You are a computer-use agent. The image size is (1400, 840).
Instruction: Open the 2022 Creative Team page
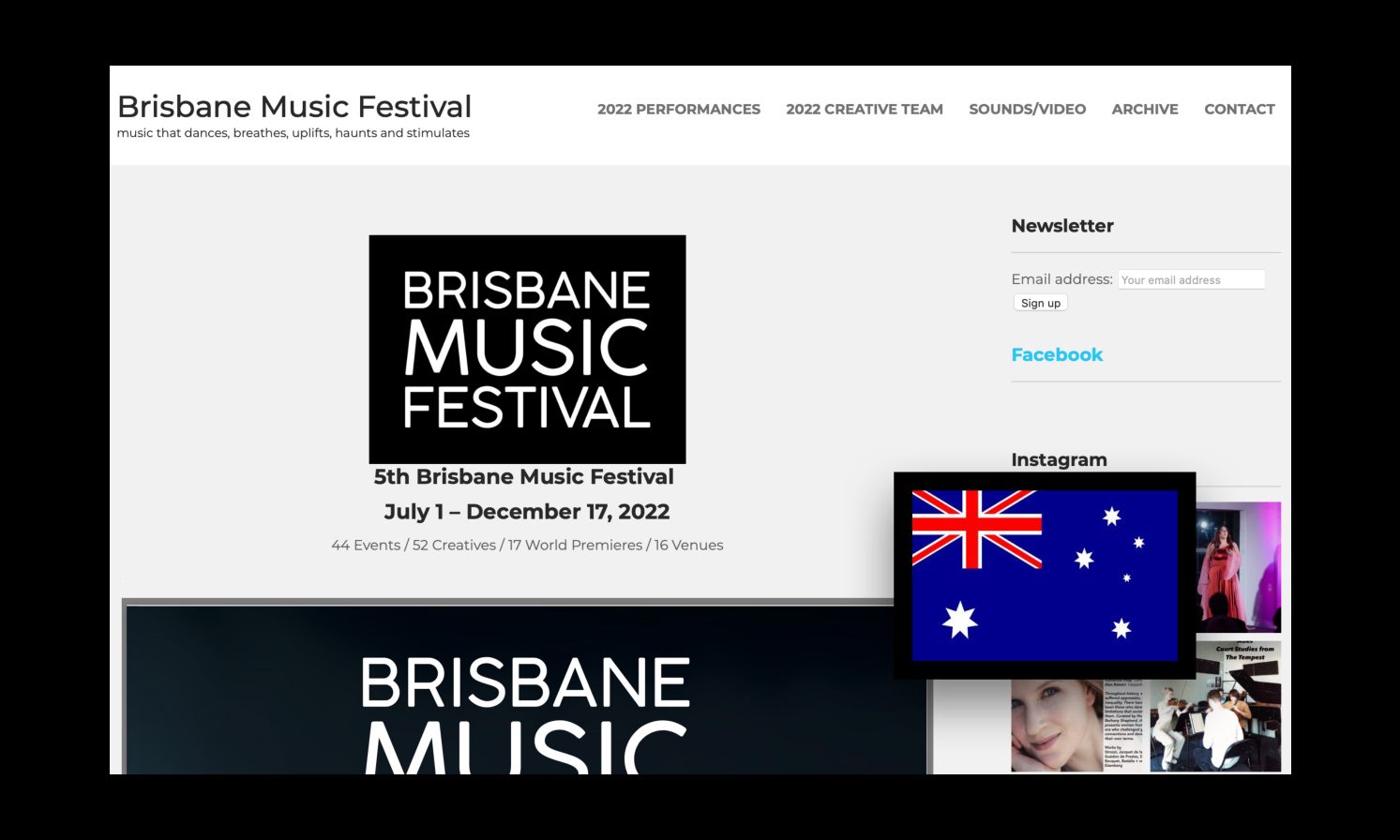pyautogui.click(x=865, y=109)
